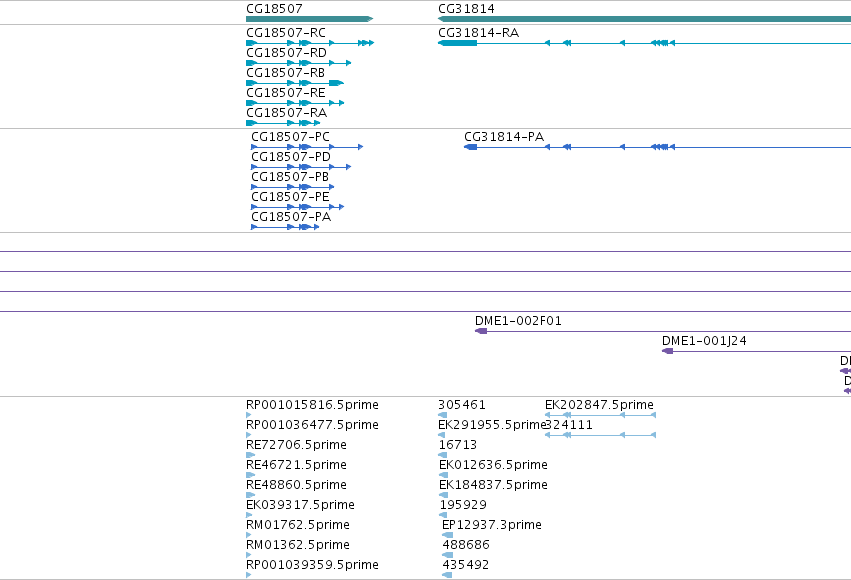Click the CG18507-RB exon arrow glyph
851x580 pixels.
tap(295, 83)
